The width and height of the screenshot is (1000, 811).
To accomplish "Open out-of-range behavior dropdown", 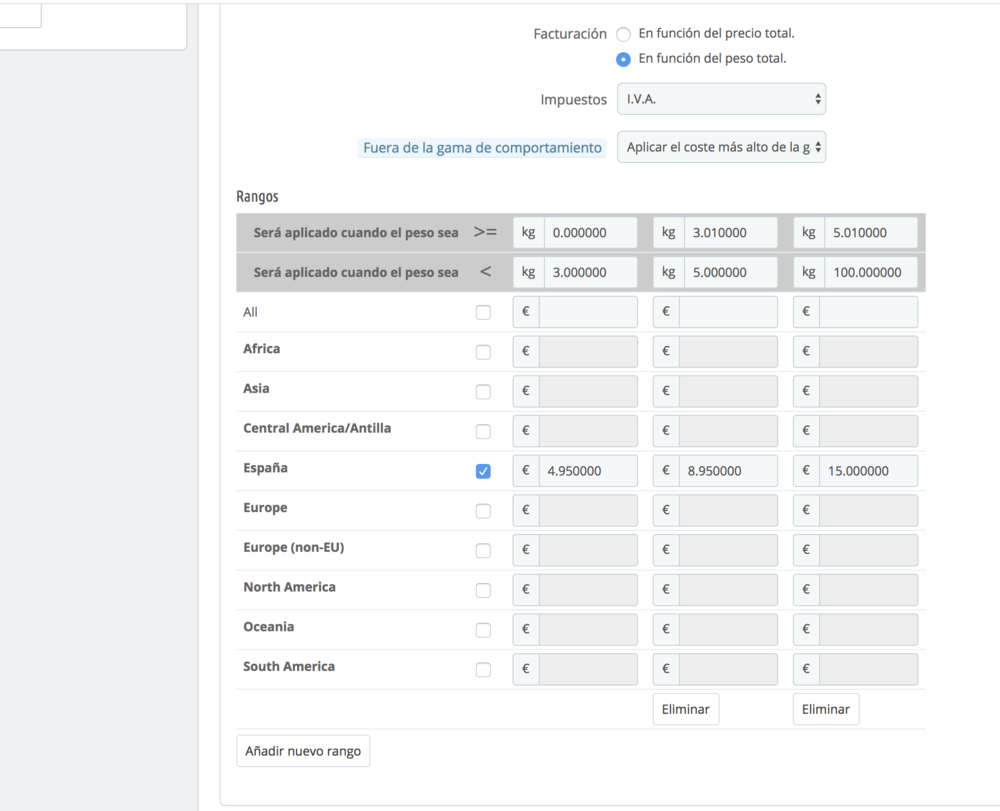I will [721, 147].
